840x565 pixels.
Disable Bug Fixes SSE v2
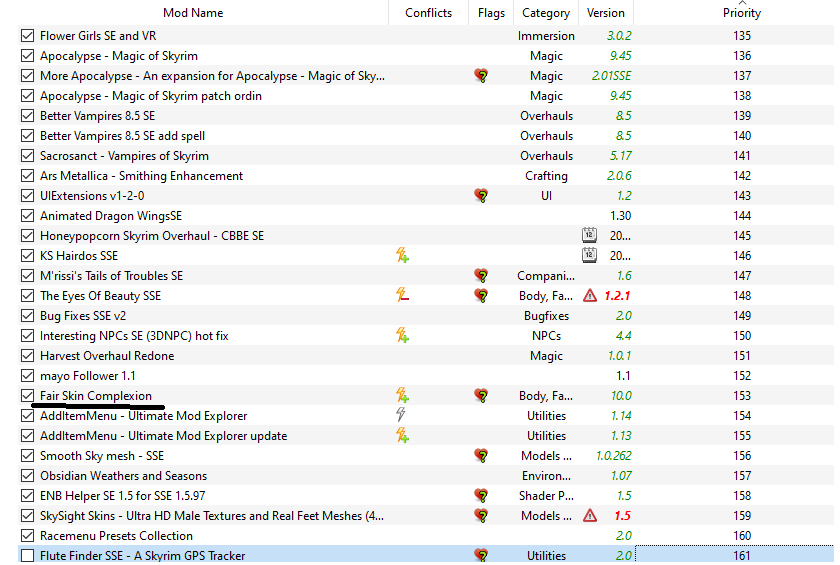click(27, 316)
